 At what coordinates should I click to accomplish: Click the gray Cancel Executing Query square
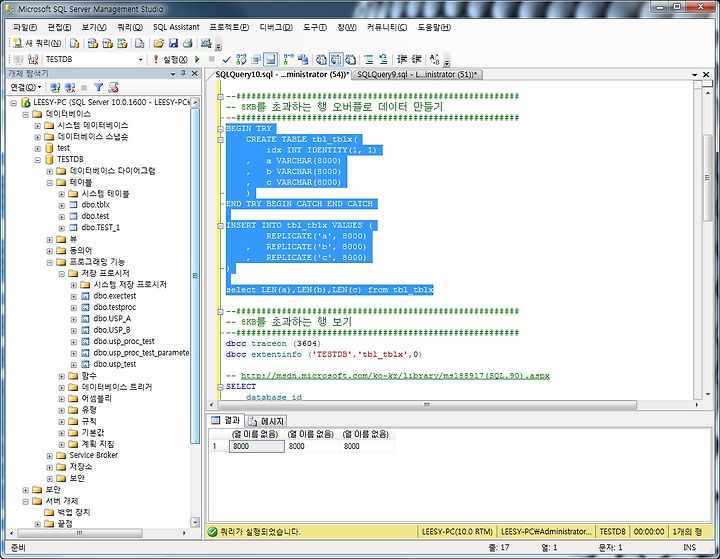[212, 59]
